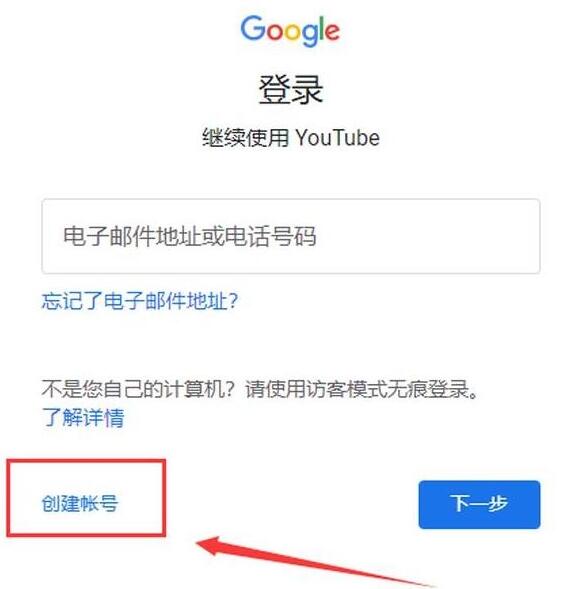The width and height of the screenshot is (563, 589).
Task: Click the empty right side of email field
Action: pyautogui.click(x=428, y=236)
